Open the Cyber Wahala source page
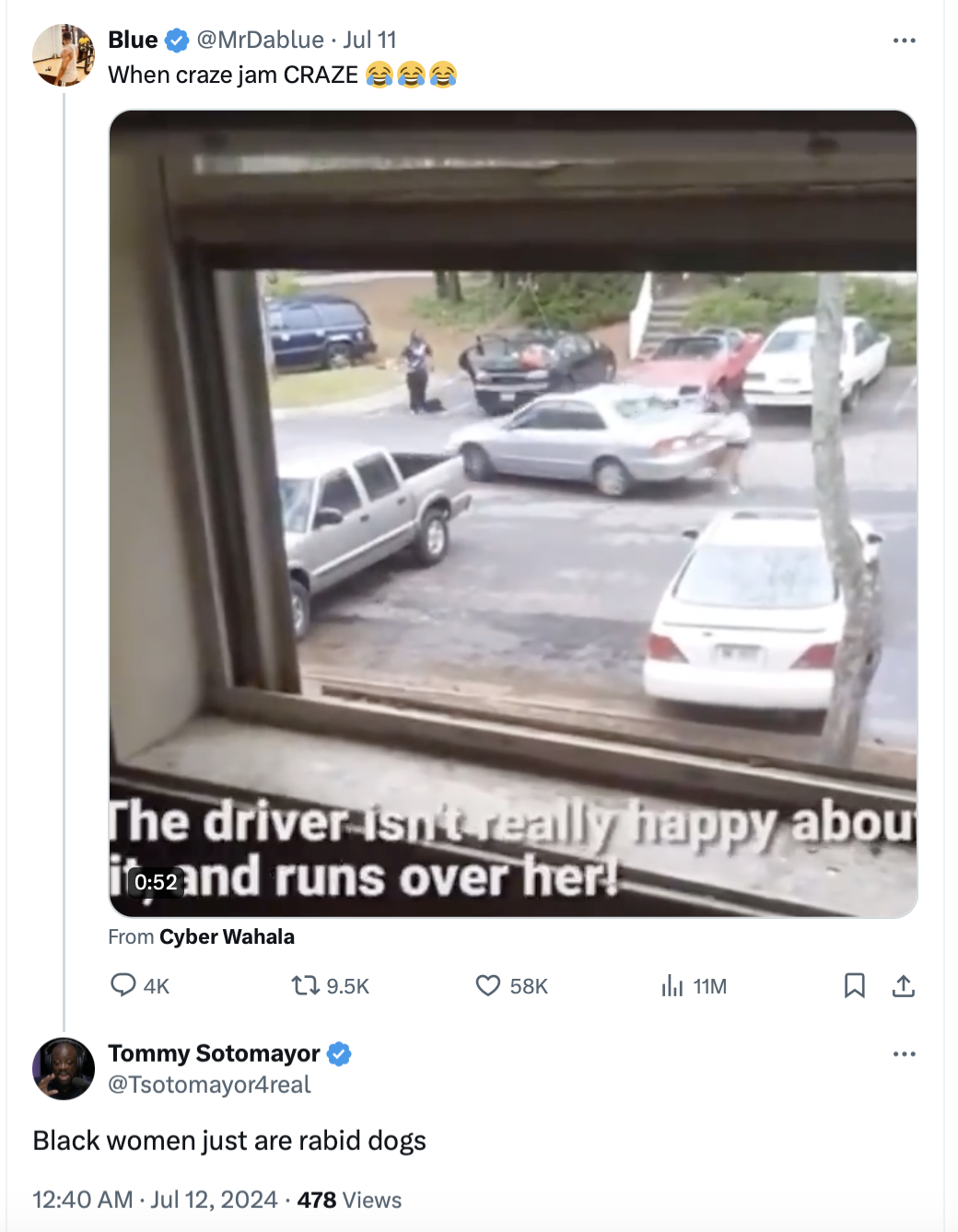The width and height of the screenshot is (958, 1232). 227,936
